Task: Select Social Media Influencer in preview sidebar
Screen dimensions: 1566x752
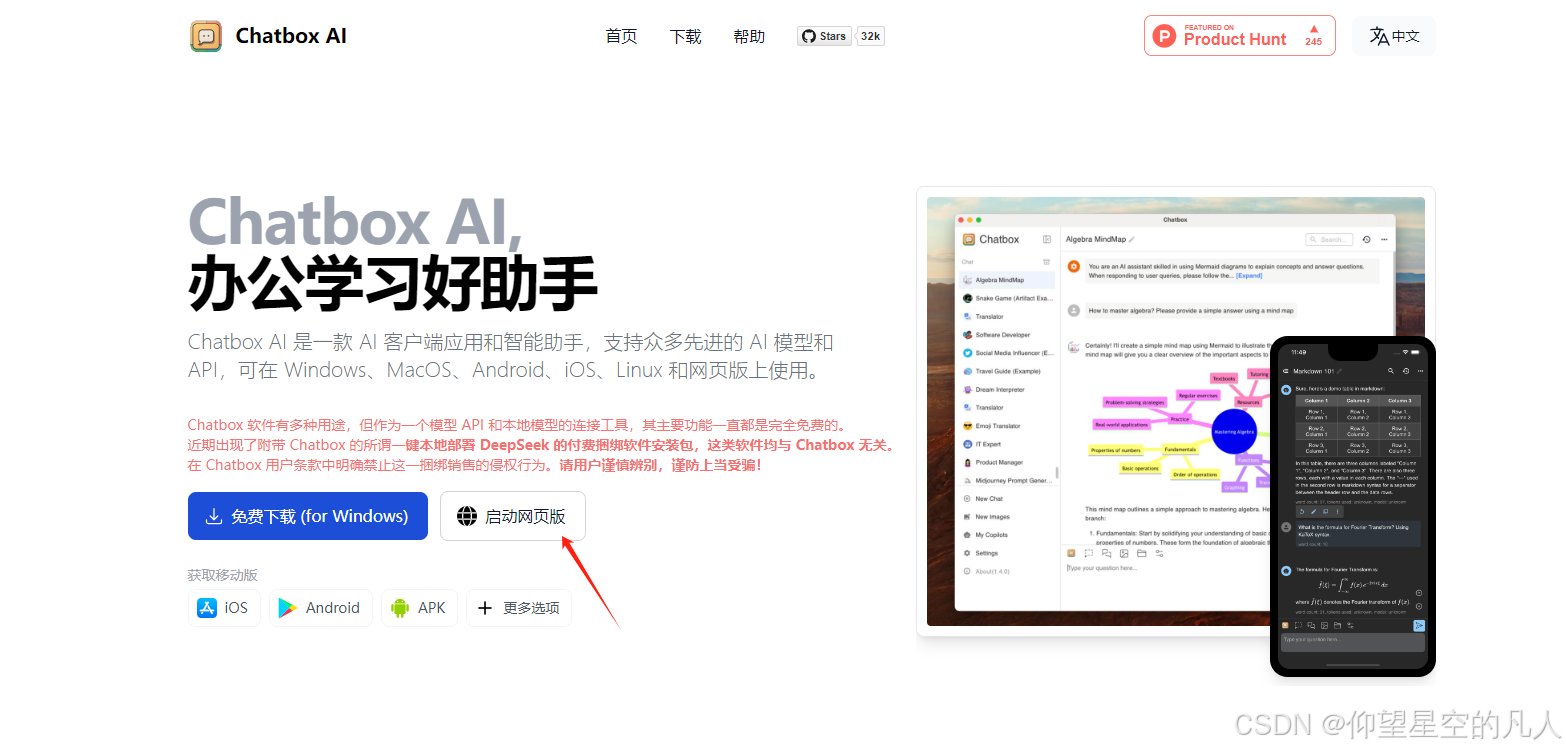Action: pos(1007,353)
